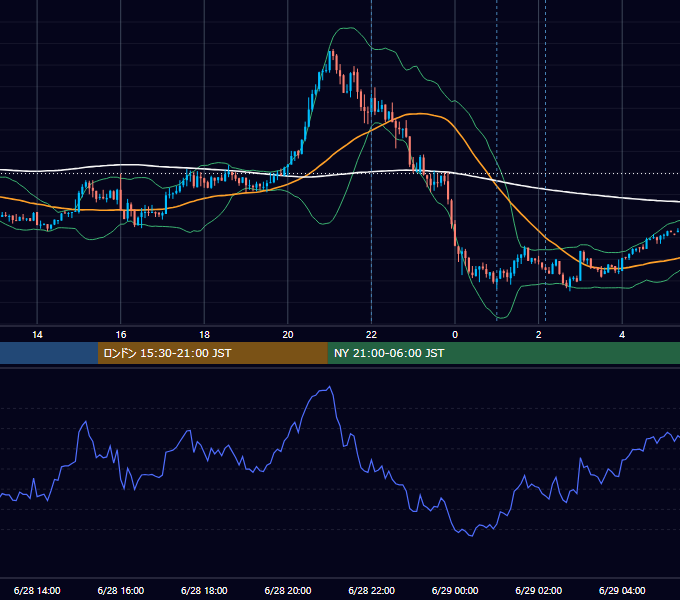The width and height of the screenshot is (680, 600).
Task: Click the 4 hour axis label
Action: tap(622, 335)
